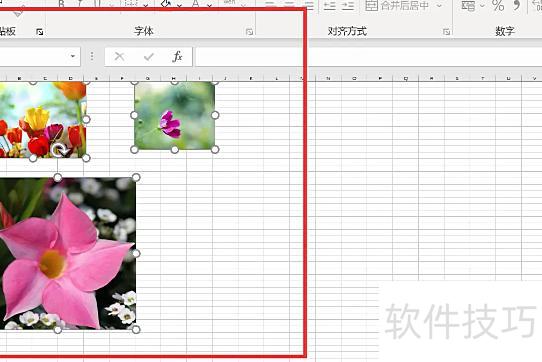Click the formula bar Enter checkmark icon
Screen dimensions: 542x362
click(x=149, y=56)
